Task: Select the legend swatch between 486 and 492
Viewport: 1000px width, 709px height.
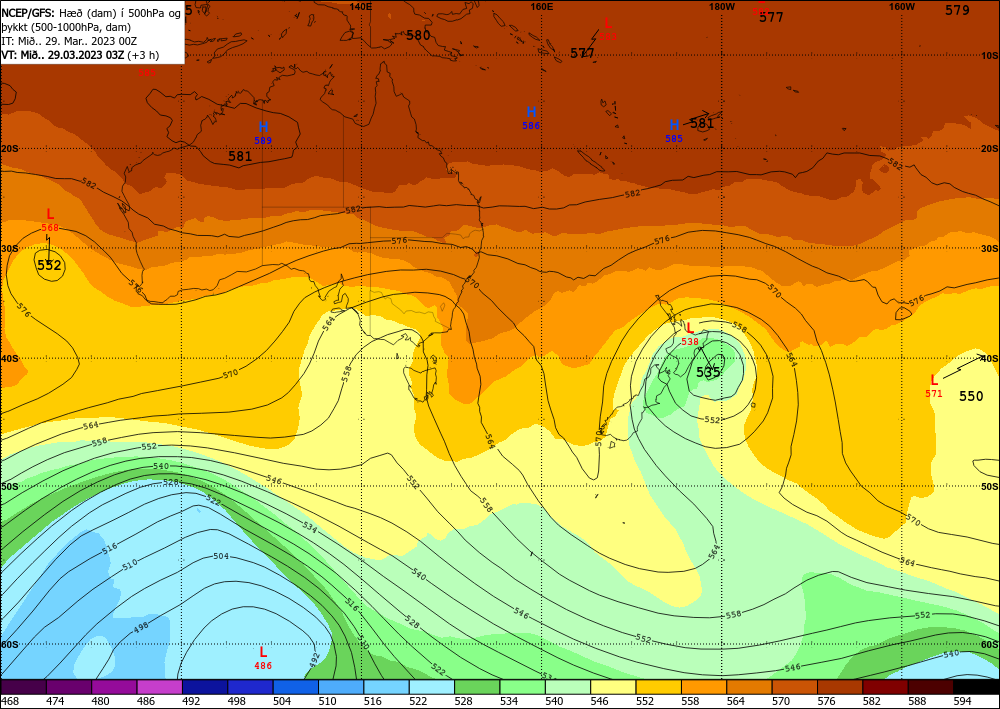Action: pos(159,687)
